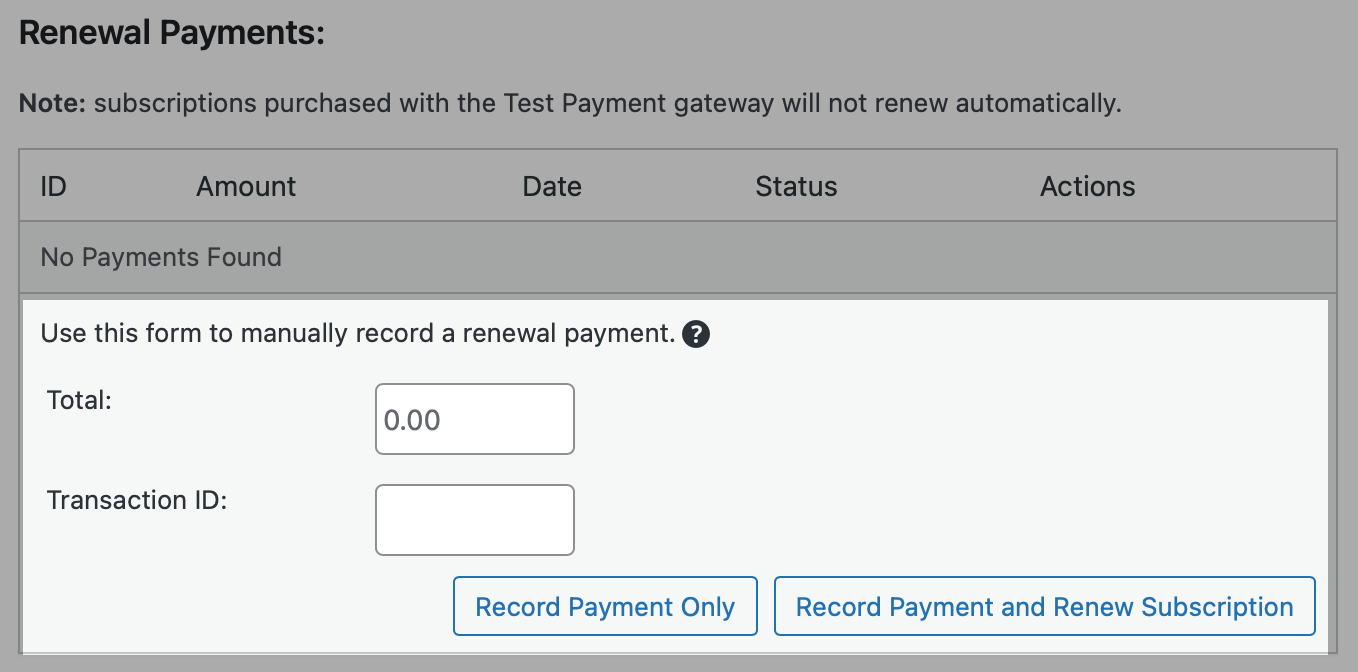Select the ID column header
Screen dimensions: 1358x672
(x=53, y=186)
